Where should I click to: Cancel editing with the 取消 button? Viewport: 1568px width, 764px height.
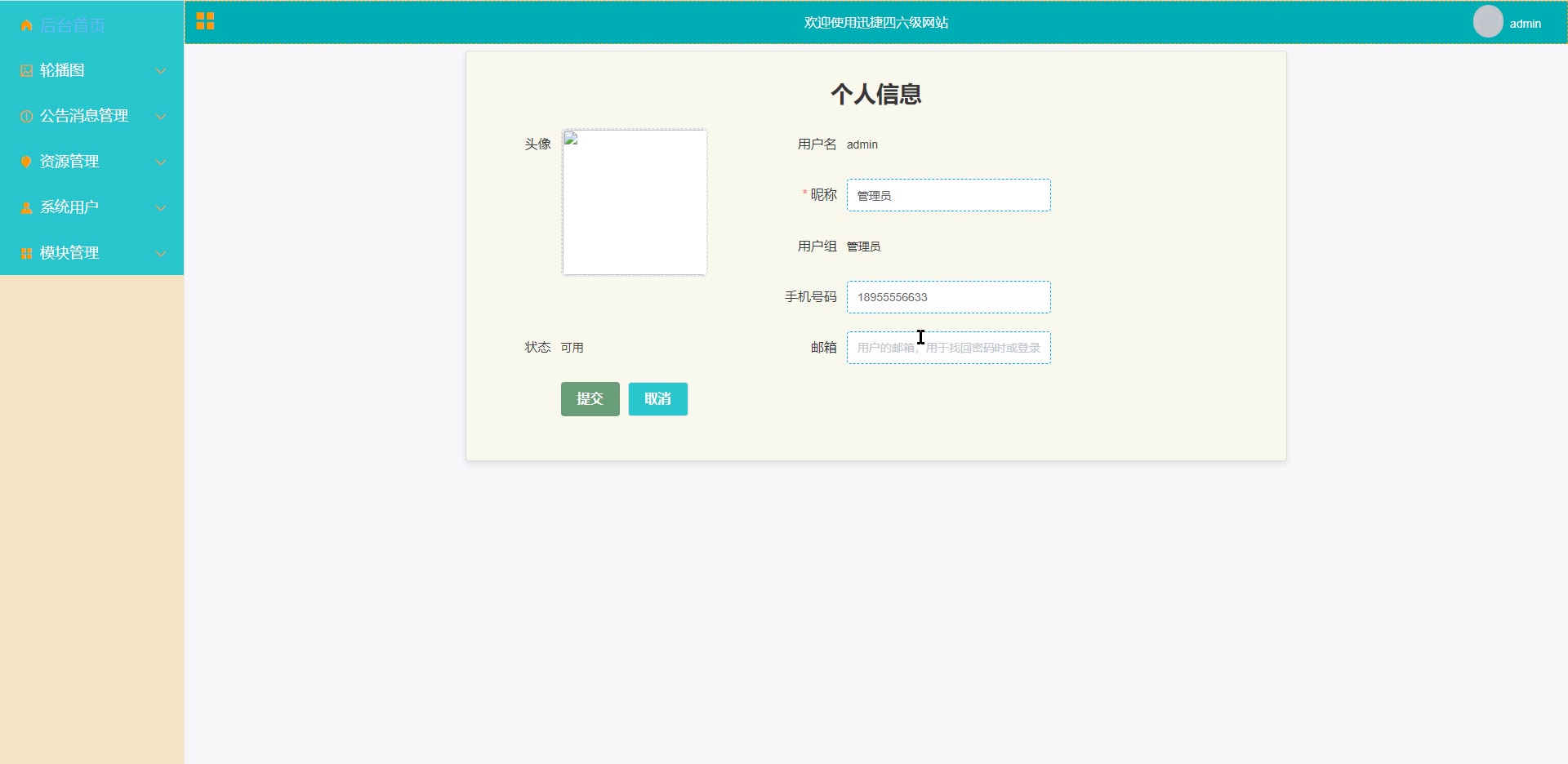coord(657,399)
